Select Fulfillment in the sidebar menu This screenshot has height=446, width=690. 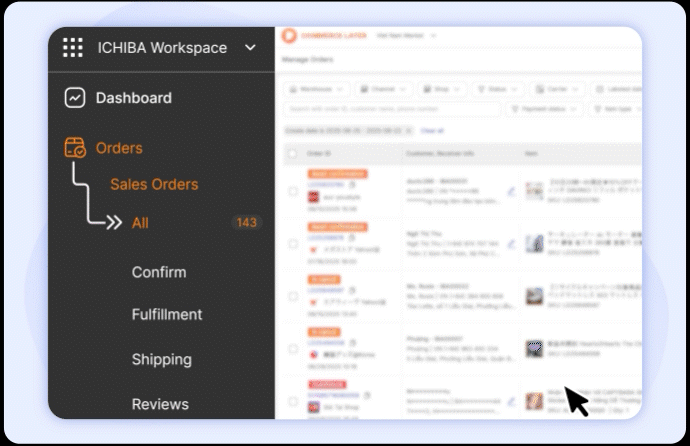coord(167,314)
